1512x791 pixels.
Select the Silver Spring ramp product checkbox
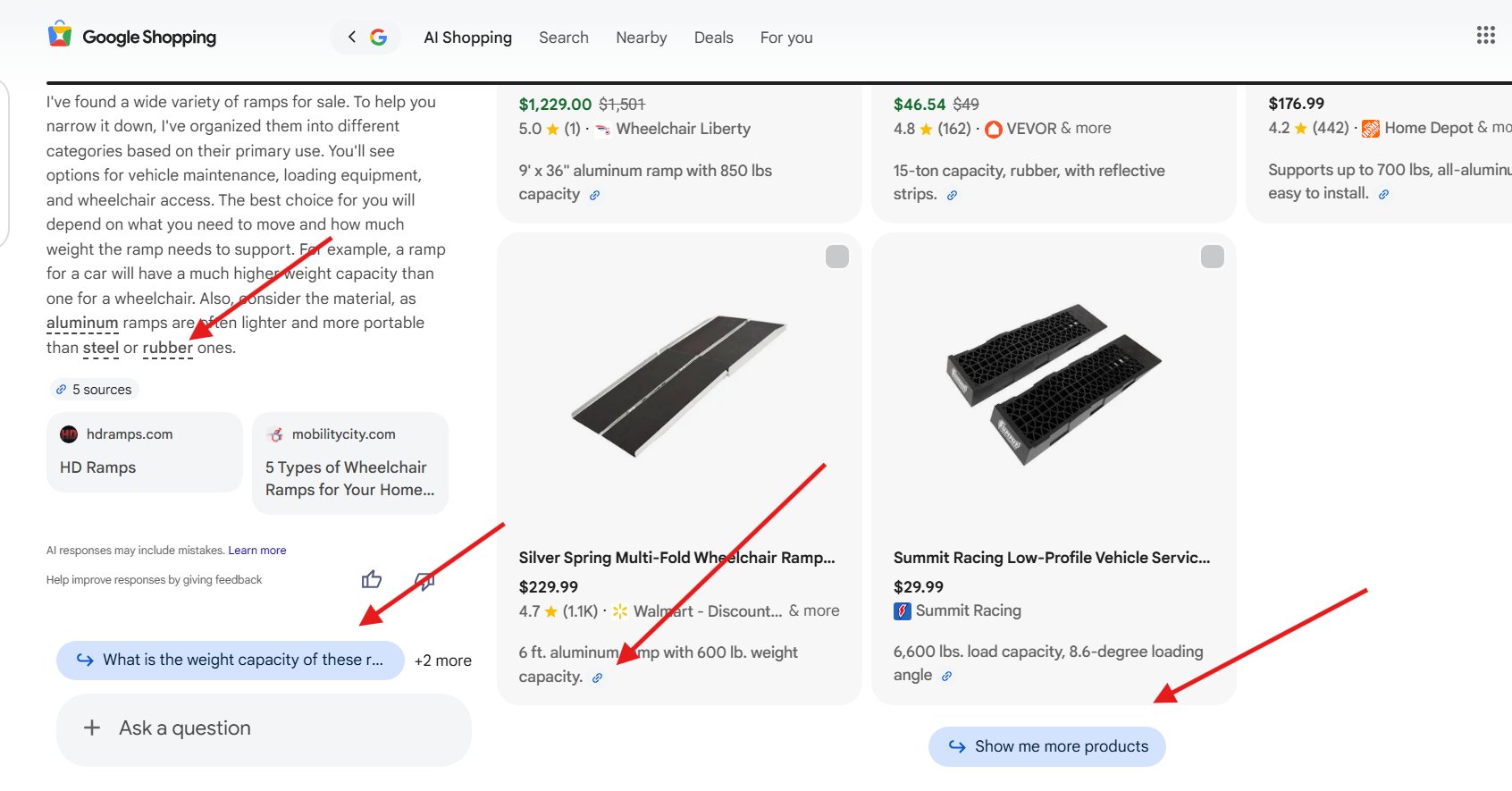(x=837, y=257)
